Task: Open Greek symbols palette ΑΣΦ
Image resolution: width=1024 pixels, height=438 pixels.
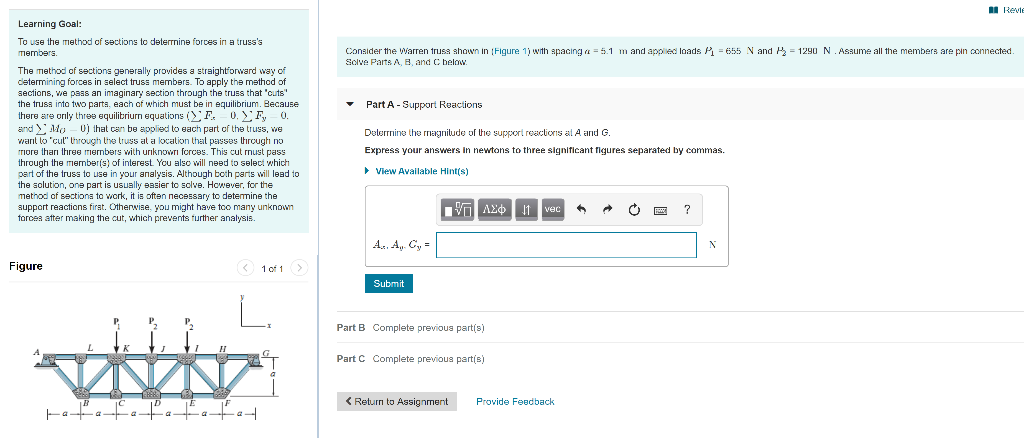Action: pos(494,210)
